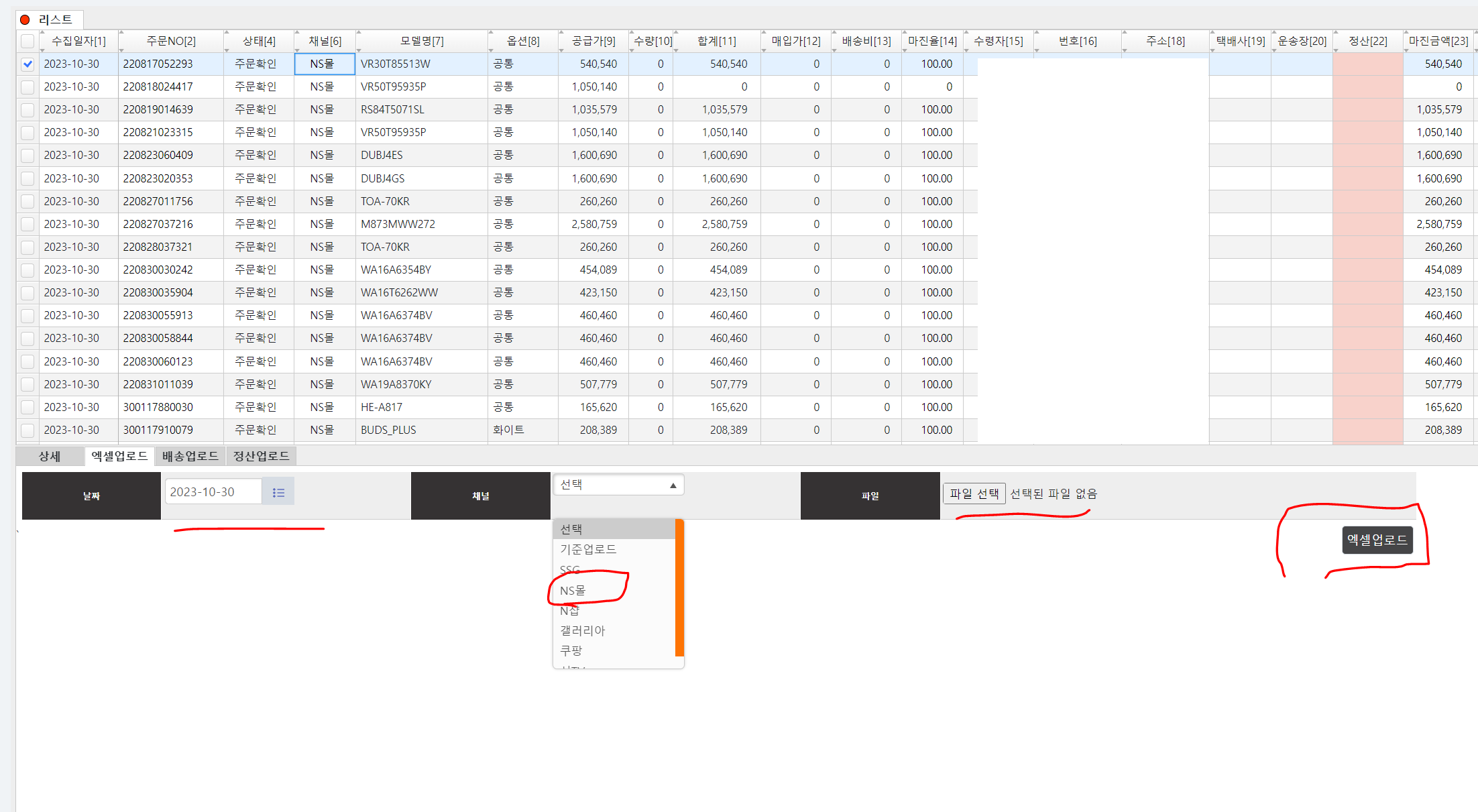
Task: Click the 2023-10-30 date input field
Action: tap(213, 492)
